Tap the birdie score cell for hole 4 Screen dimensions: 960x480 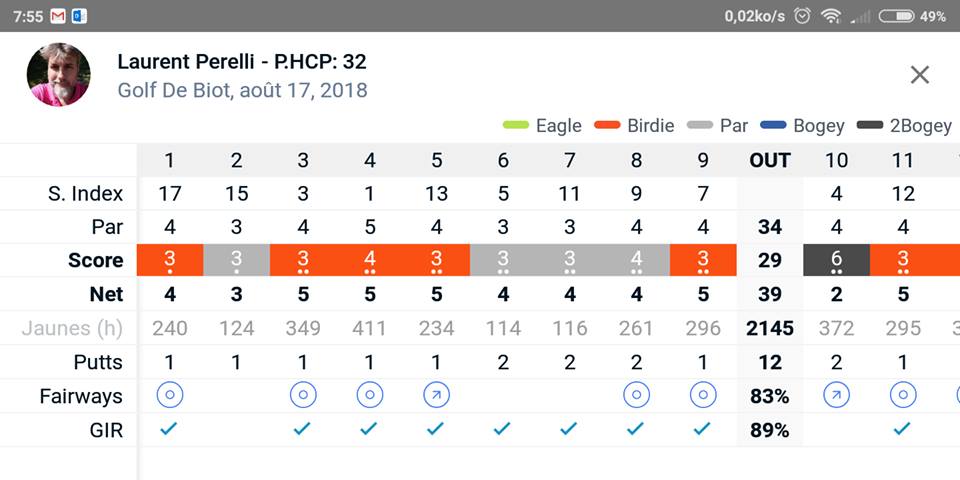point(370,260)
